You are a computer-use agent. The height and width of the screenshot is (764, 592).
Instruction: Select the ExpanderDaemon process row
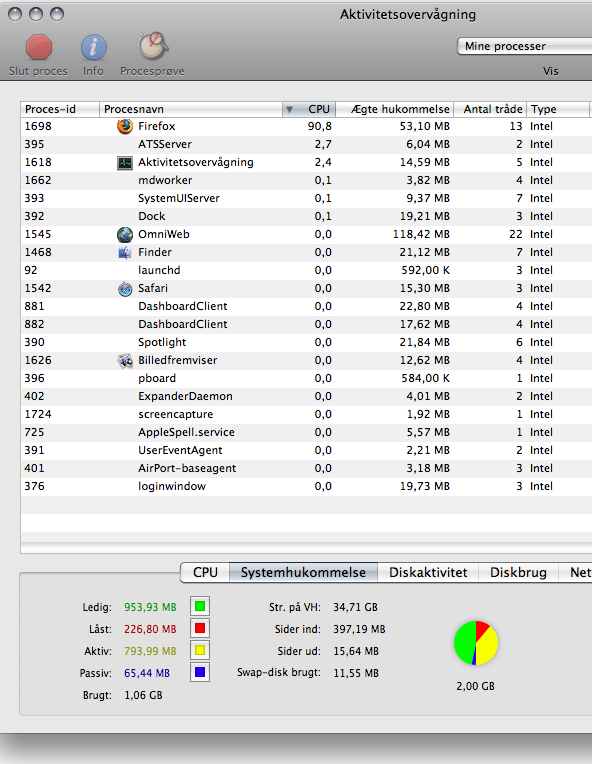(x=306, y=397)
